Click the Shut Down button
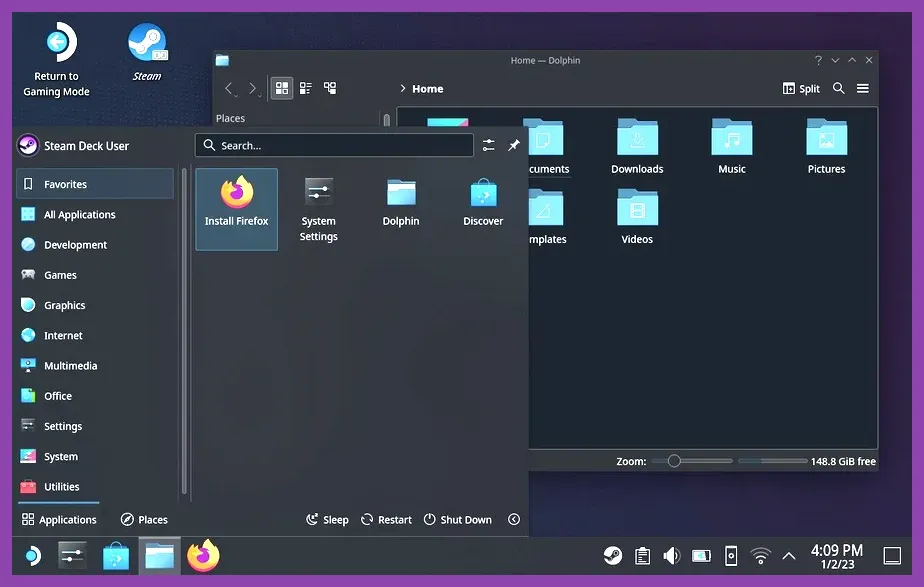Viewport: 924px width, 587px height. pyautogui.click(x=458, y=519)
